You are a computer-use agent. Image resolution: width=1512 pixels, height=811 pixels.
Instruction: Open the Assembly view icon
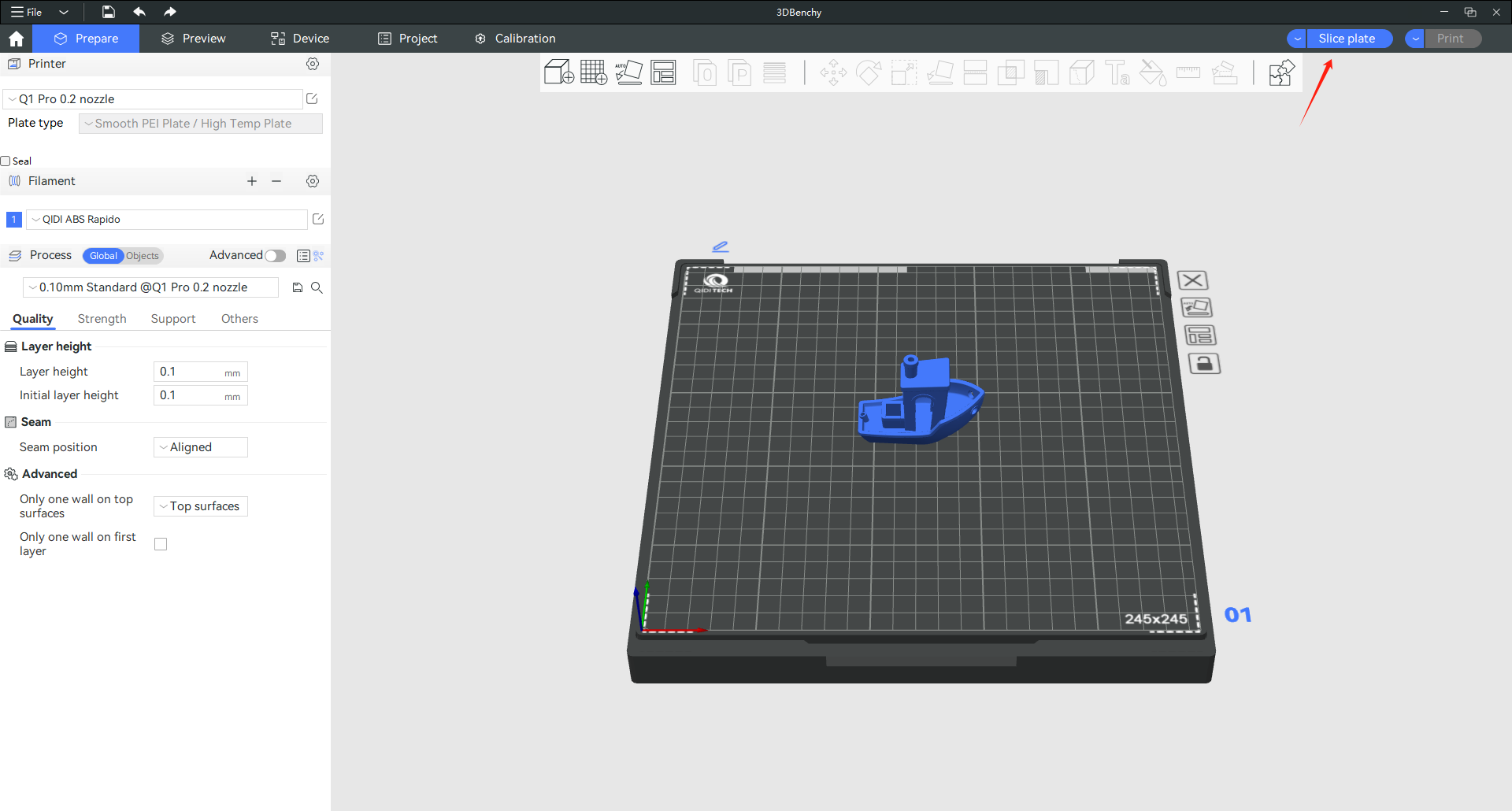pyautogui.click(x=1281, y=72)
